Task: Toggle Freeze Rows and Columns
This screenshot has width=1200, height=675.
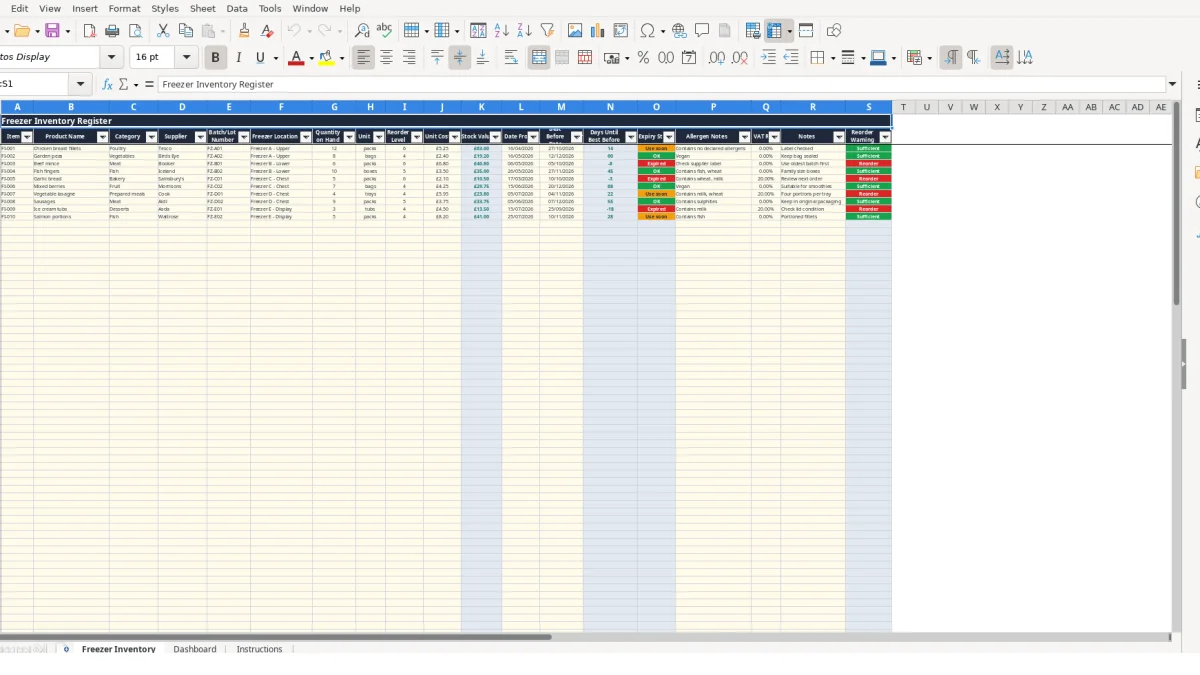Action: pos(775,31)
